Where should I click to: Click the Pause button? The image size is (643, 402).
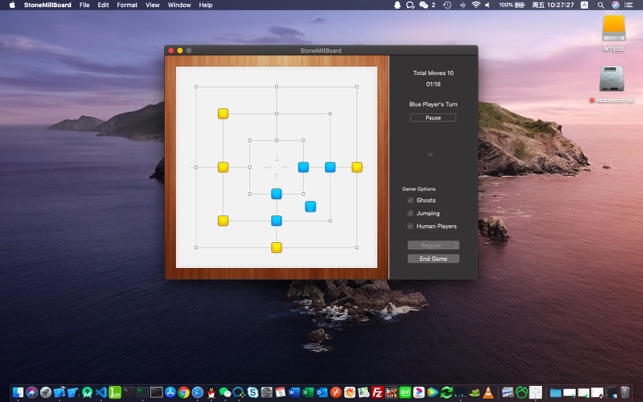point(433,118)
